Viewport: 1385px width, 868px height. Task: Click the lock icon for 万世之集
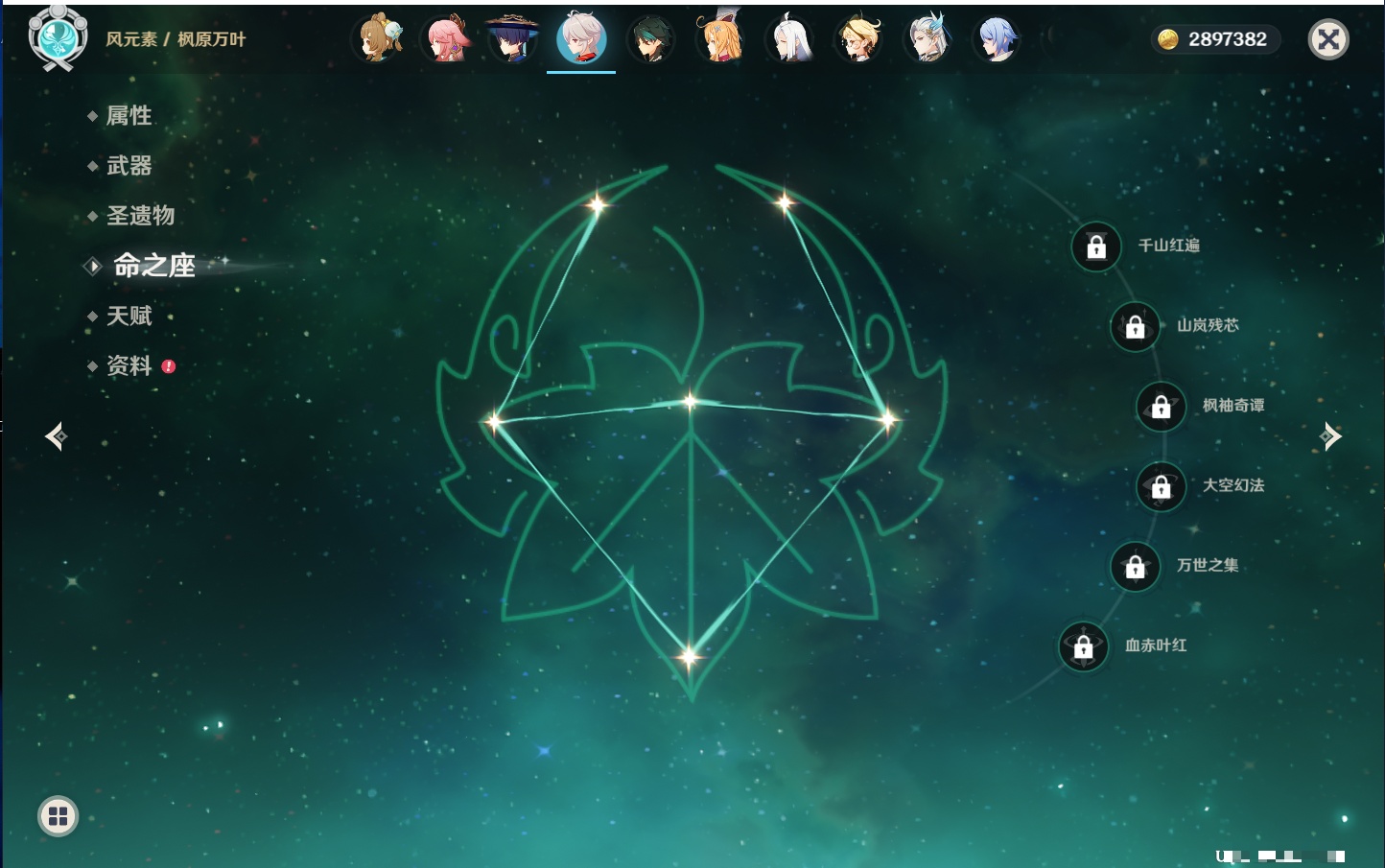click(1136, 567)
